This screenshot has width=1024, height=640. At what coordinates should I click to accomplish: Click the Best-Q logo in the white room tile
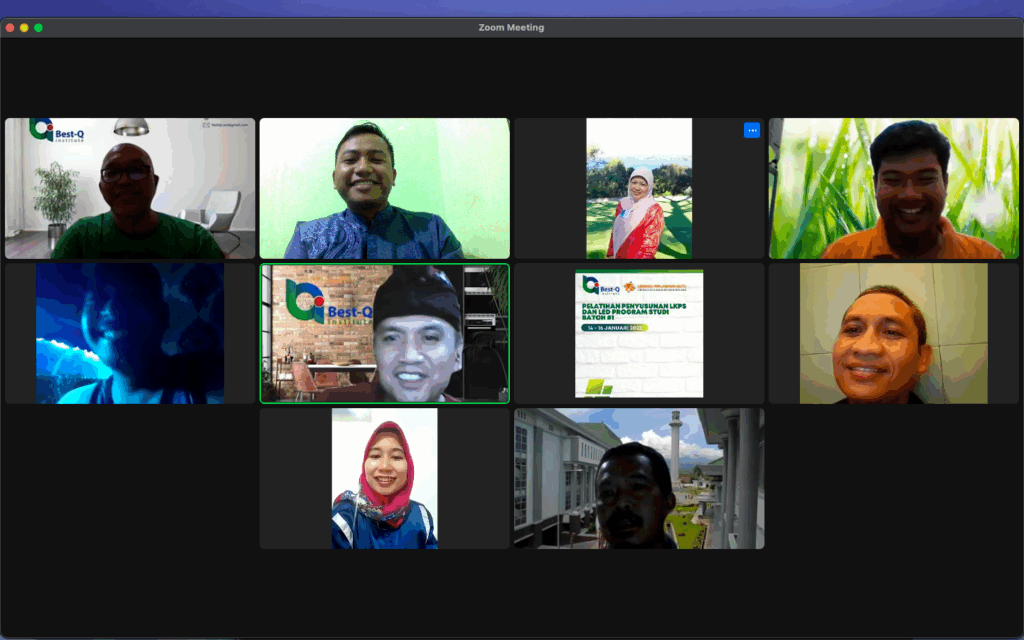click(x=57, y=130)
